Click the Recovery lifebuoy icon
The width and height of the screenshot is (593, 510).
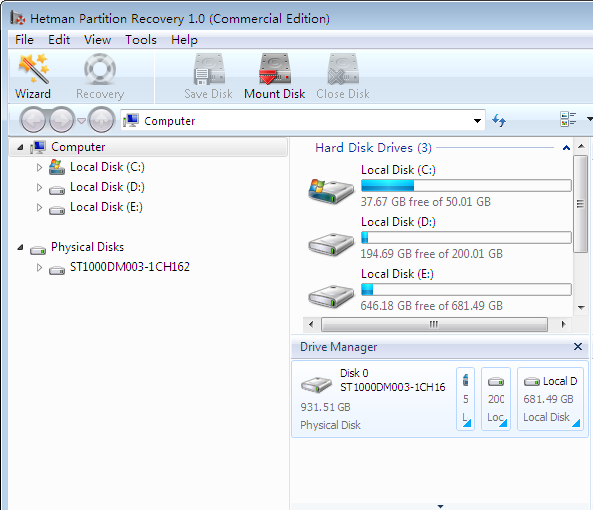click(100, 69)
